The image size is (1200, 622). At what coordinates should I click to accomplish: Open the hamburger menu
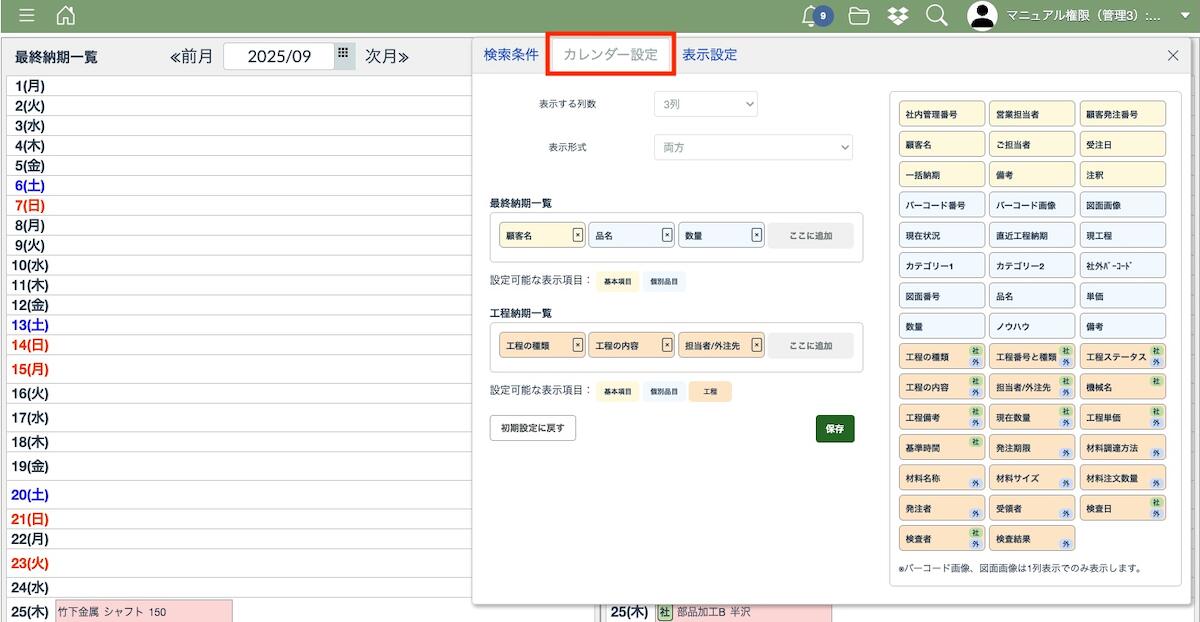(27, 15)
